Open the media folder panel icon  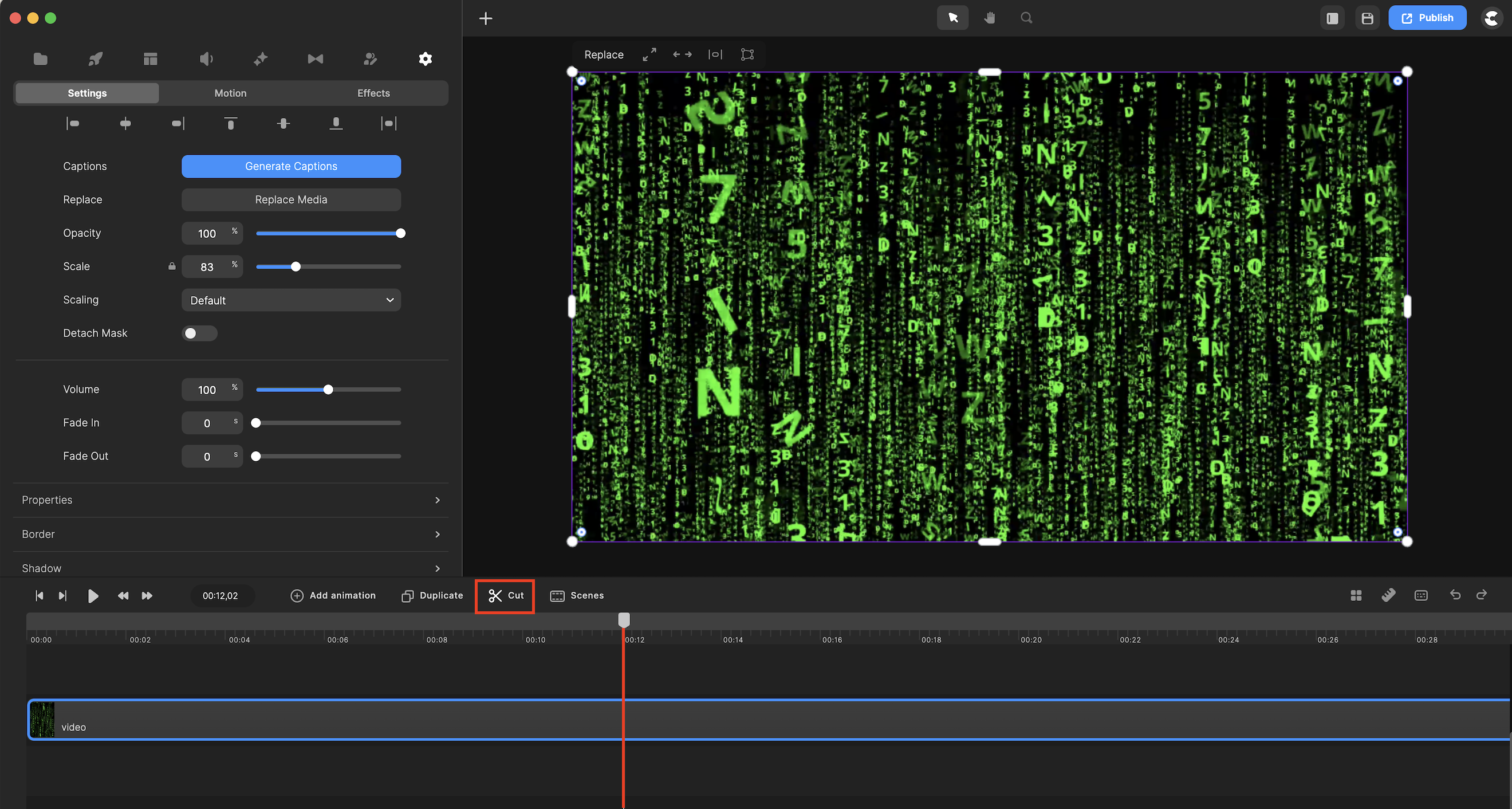click(x=41, y=58)
